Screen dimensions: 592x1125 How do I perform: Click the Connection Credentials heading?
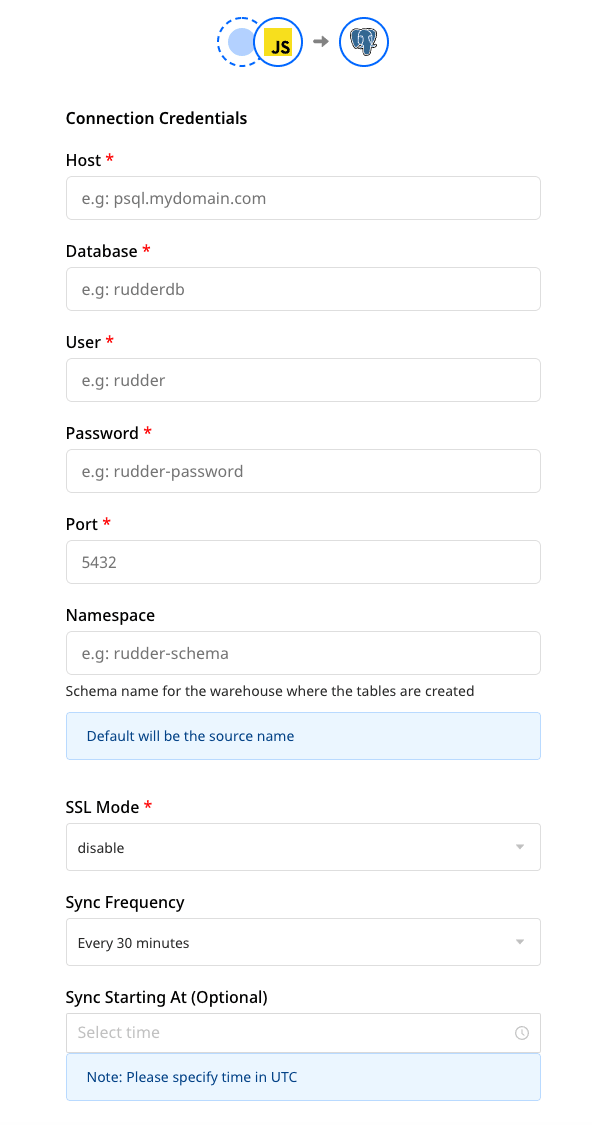point(156,118)
